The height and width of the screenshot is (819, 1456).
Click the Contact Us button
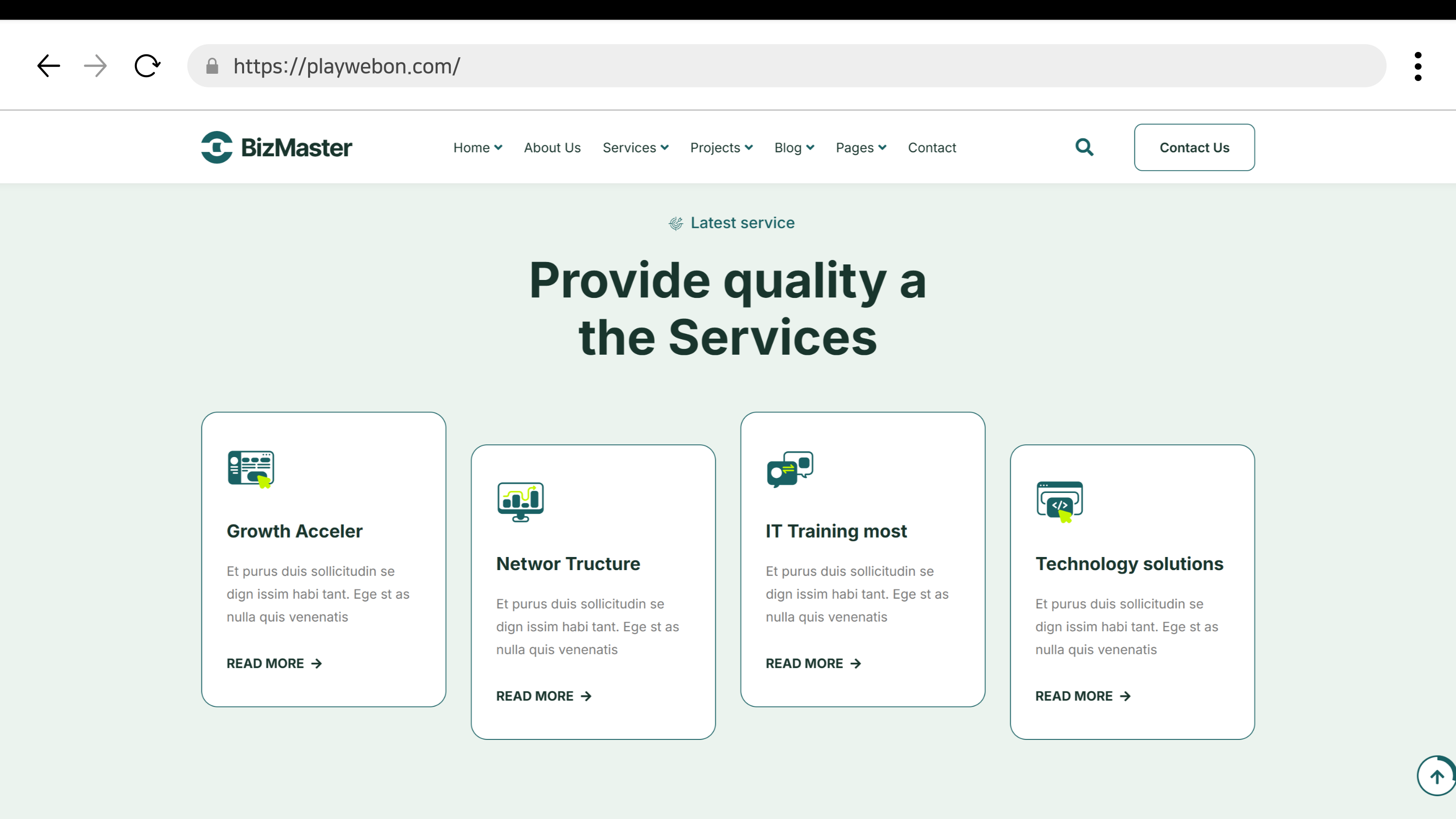[1194, 147]
